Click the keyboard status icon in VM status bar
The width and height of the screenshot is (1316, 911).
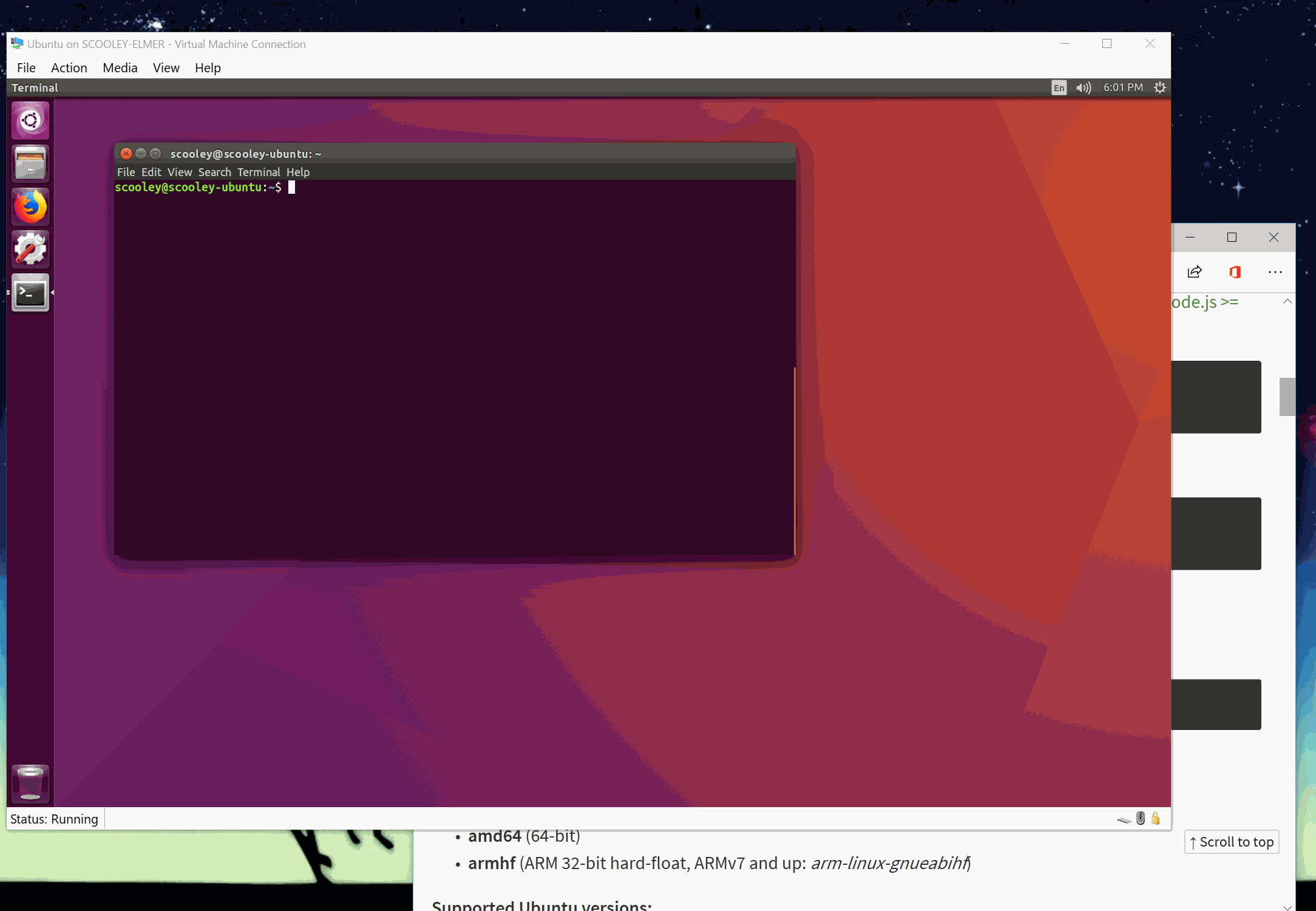click(x=1124, y=820)
